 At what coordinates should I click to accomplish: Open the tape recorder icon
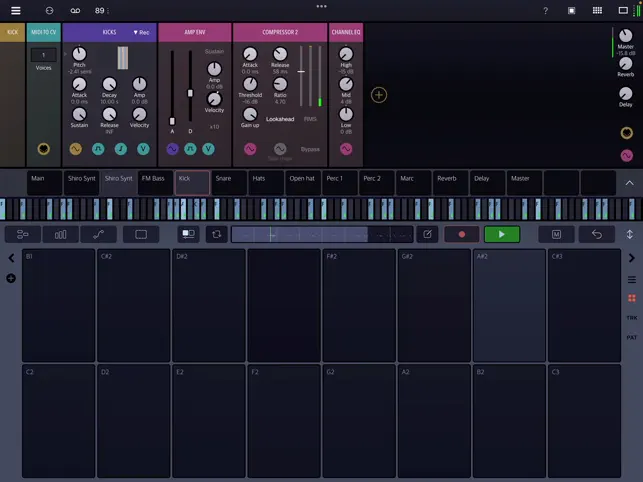click(x=75, y=10)
